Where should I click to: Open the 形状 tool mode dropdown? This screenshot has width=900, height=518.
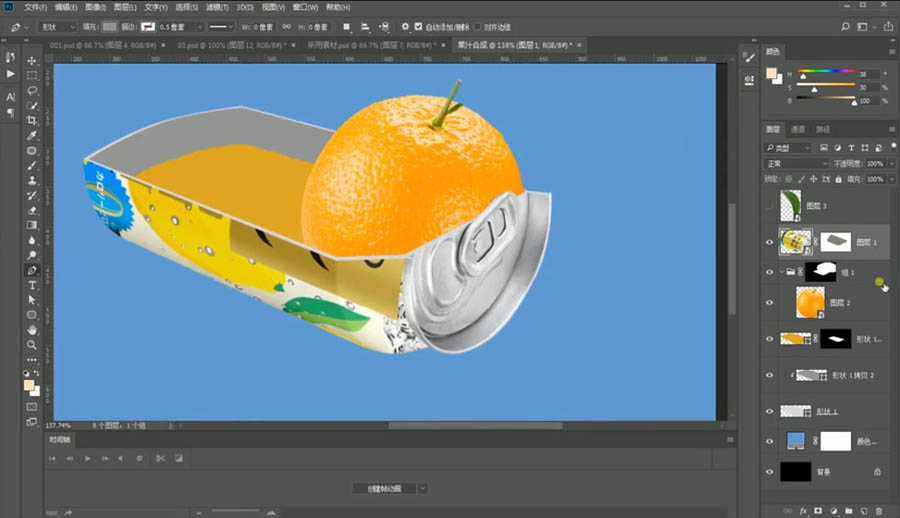[60, 26]
